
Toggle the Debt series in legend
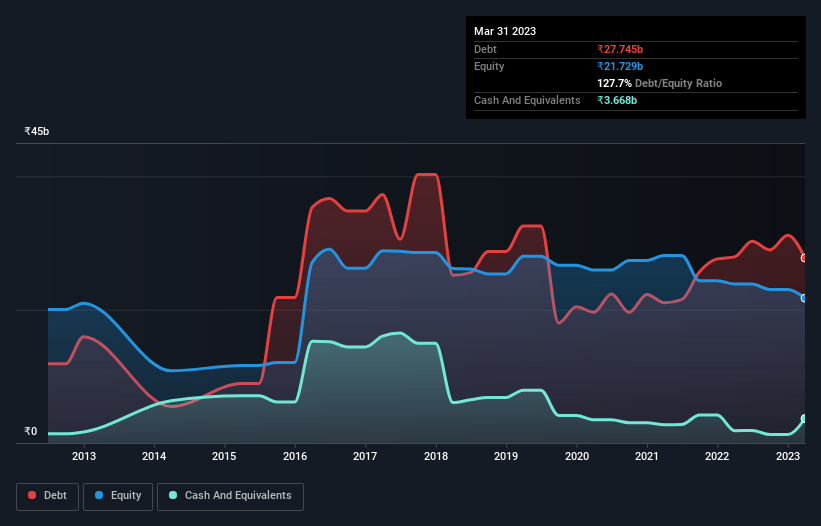click(48, 496)
